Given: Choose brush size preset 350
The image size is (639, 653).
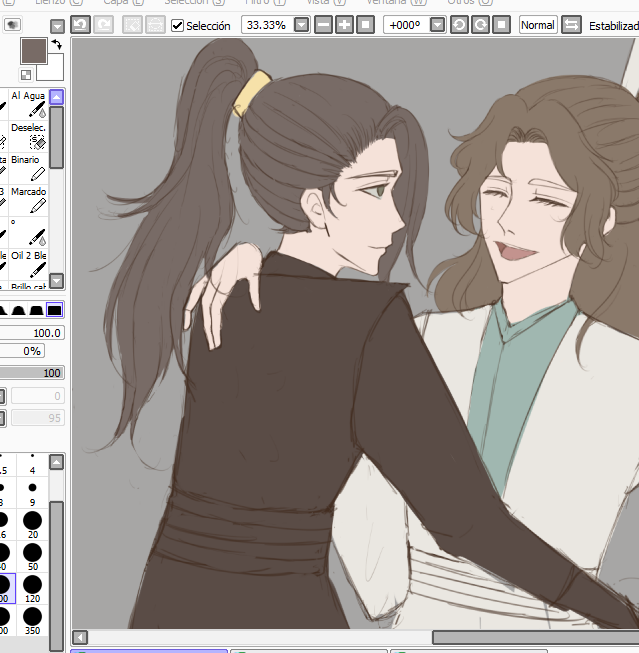Looking at the screenshot, I should pyautogui.click(x=32, y=621).
